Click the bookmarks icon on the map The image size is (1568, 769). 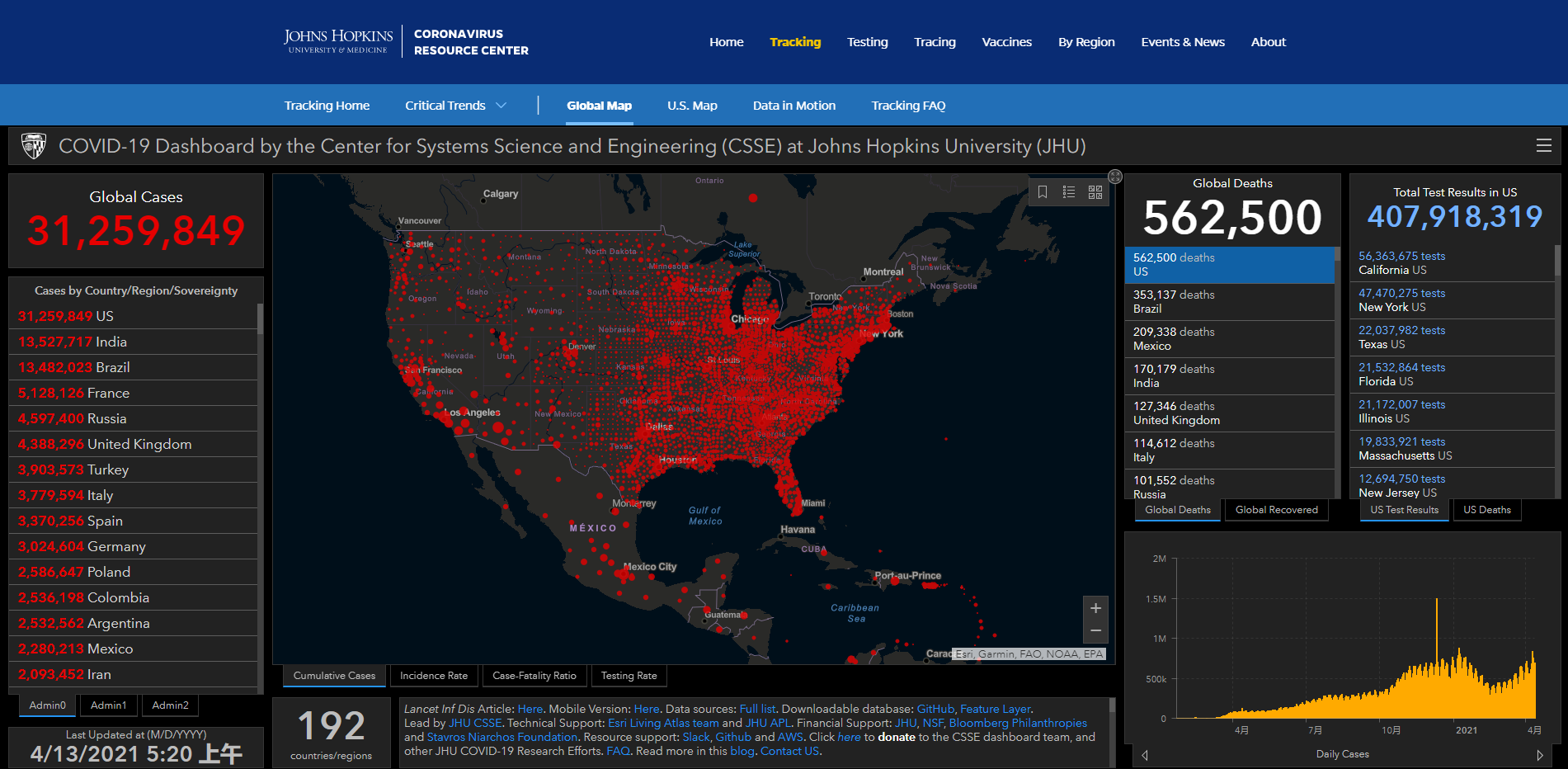pos(1043,192)
